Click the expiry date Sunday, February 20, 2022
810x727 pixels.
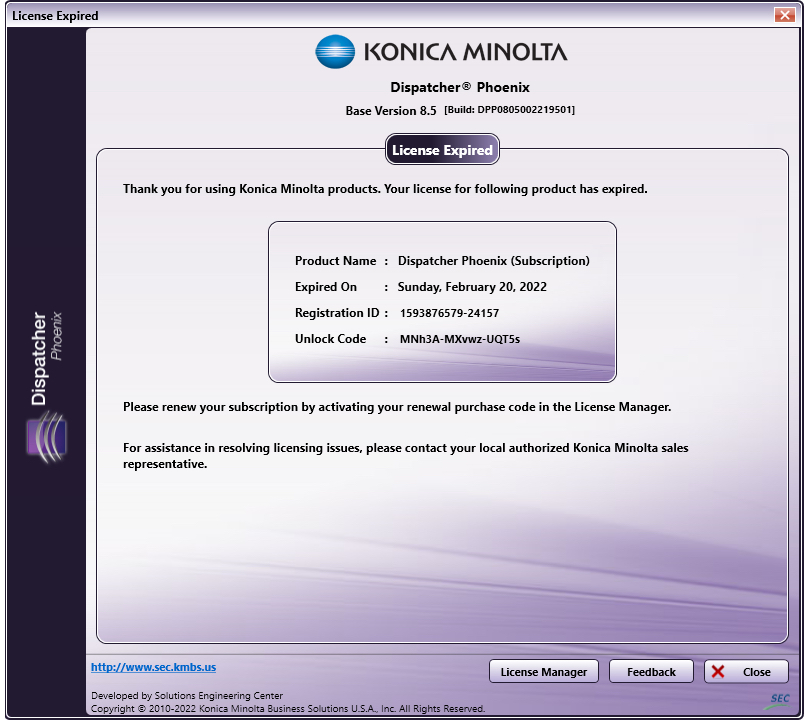coord(472,287)
